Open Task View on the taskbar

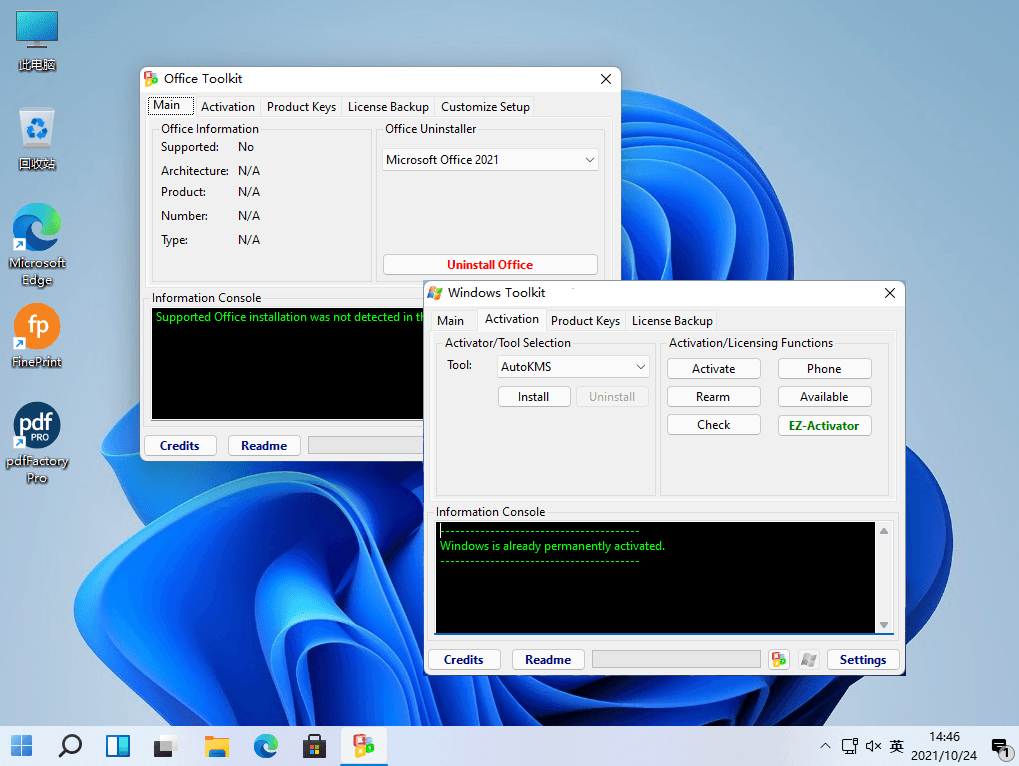[166, 746]
